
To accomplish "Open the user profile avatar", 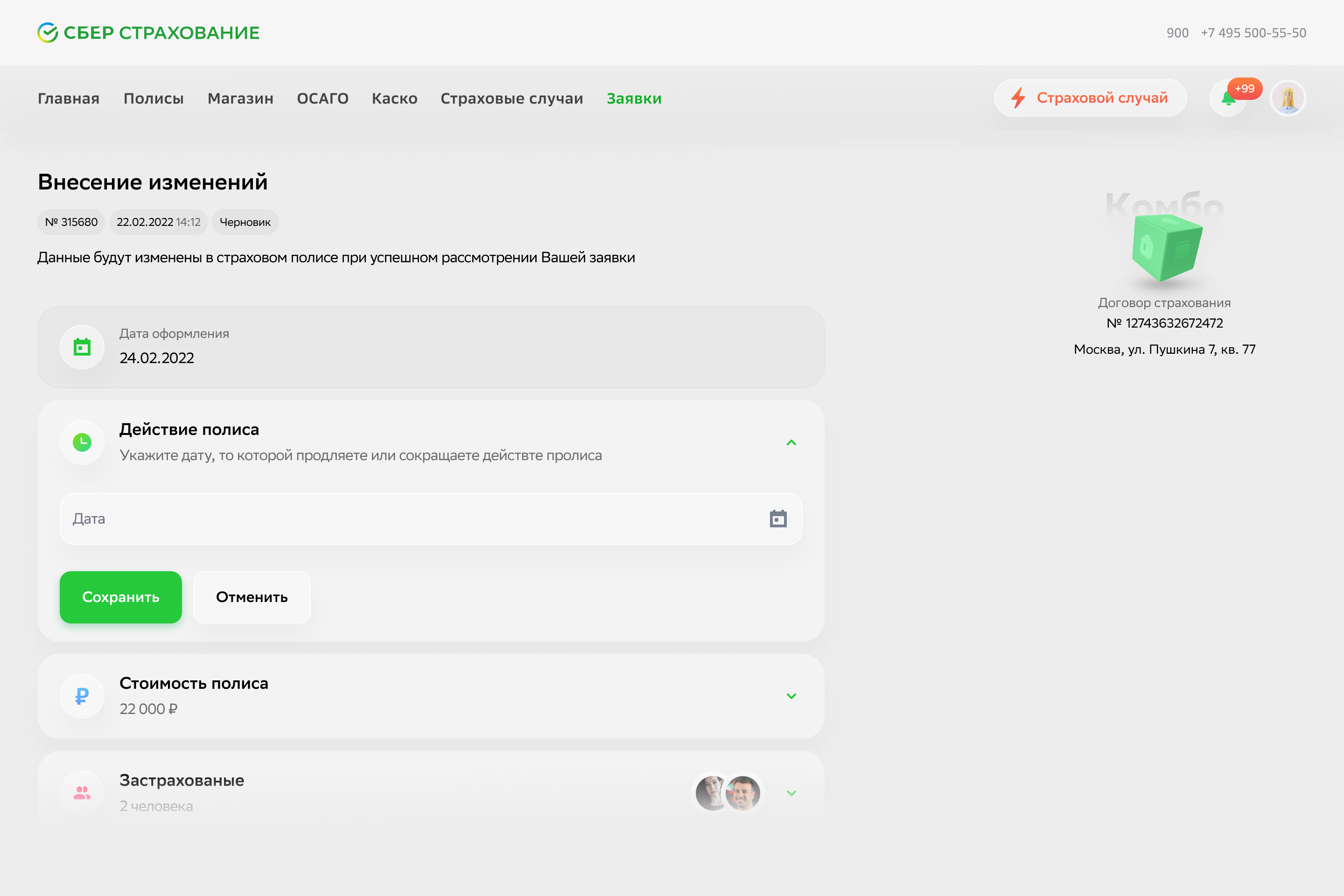I will click(1288, 98).
